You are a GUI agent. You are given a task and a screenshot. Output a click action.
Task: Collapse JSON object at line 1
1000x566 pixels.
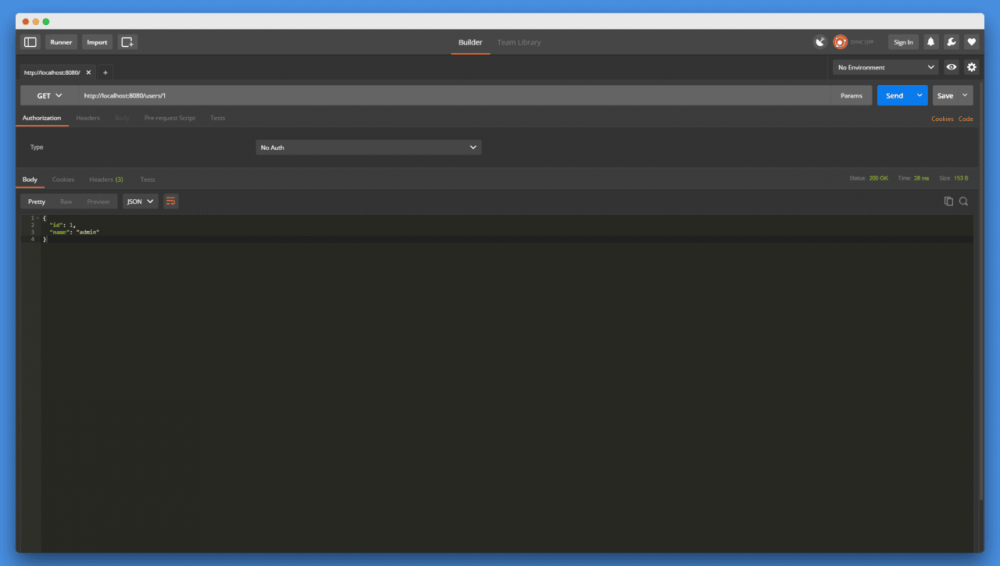[38, 218]
